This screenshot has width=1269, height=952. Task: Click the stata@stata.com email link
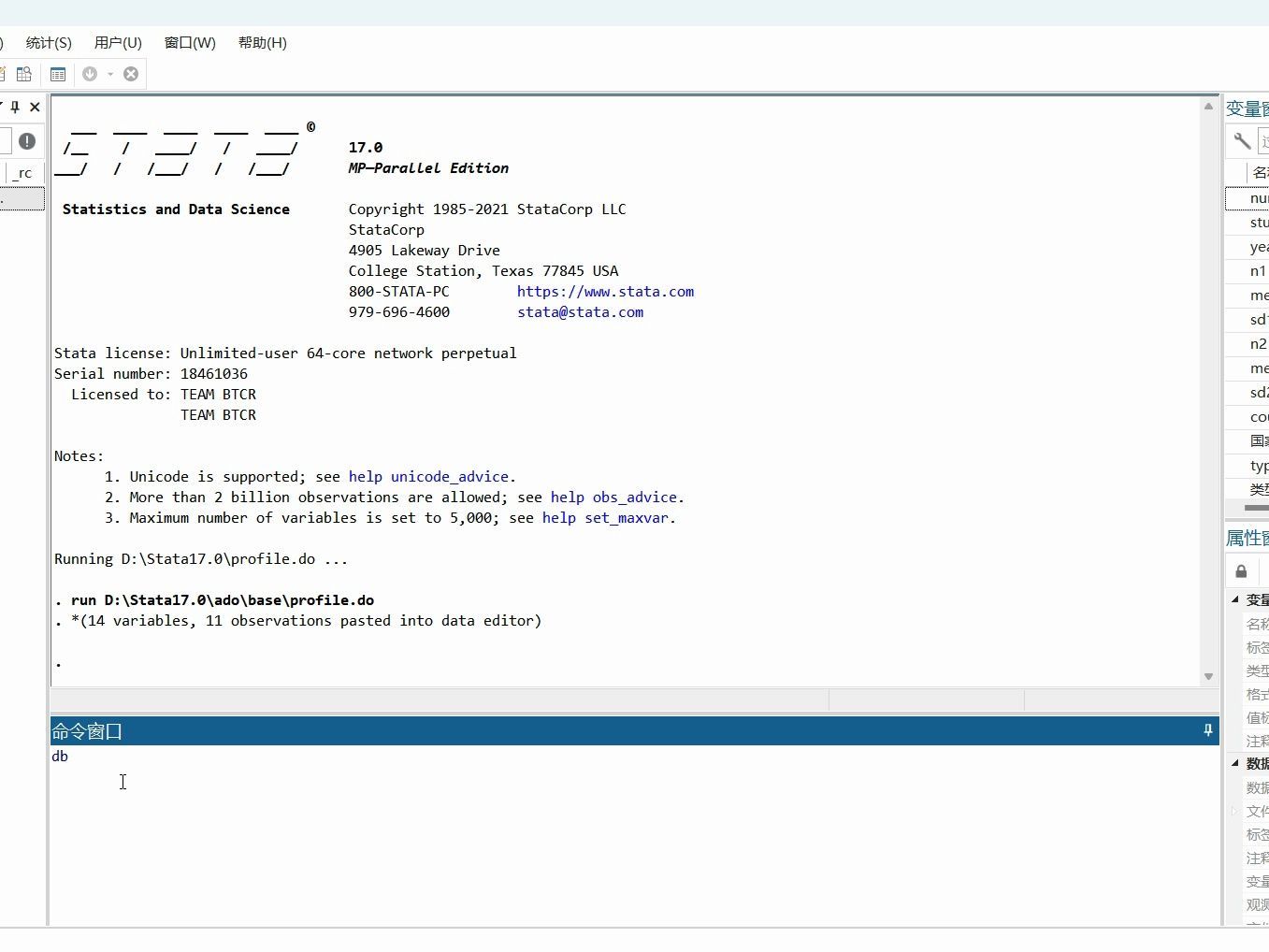580,312
